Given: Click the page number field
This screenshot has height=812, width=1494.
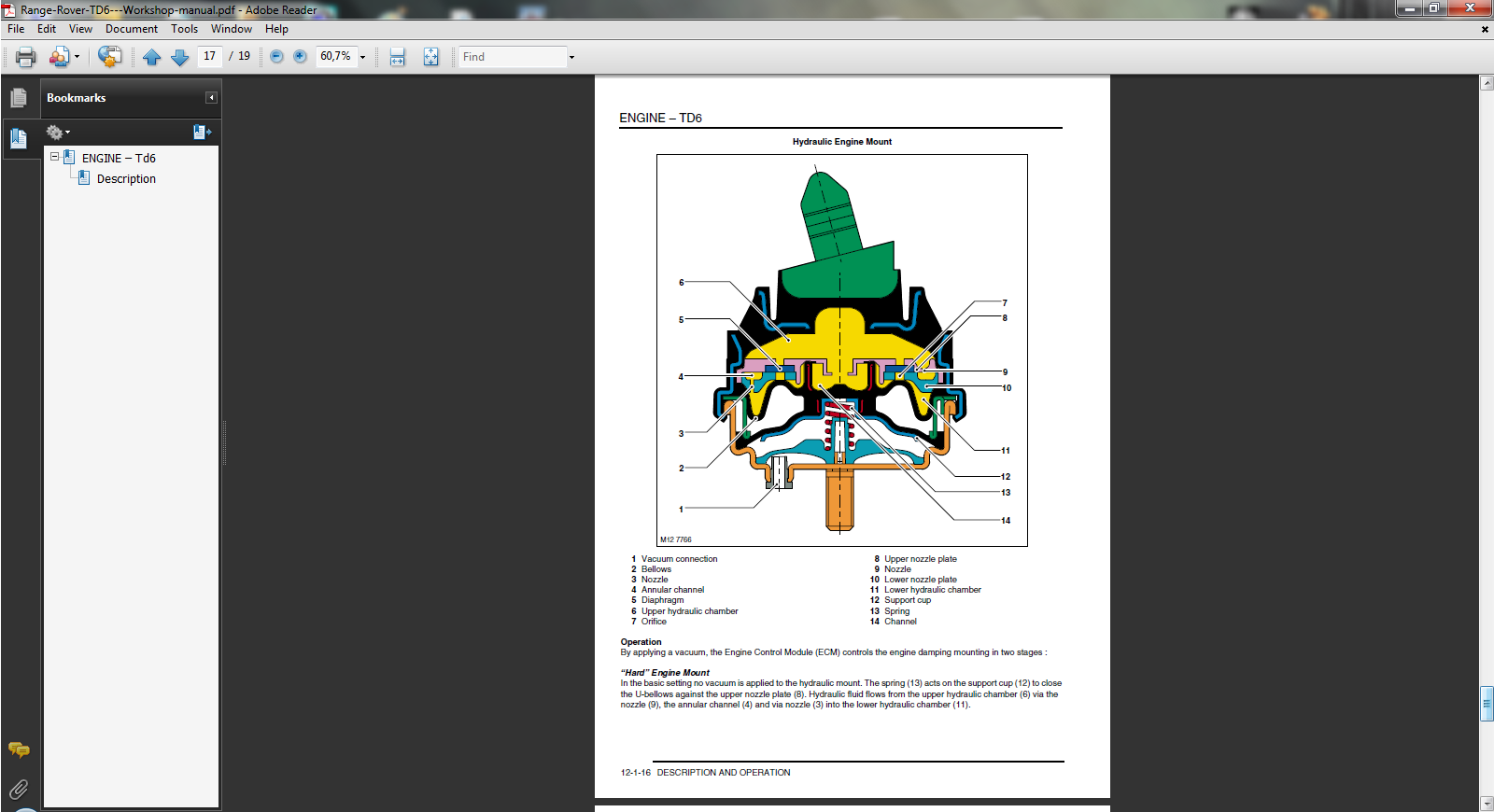Looking at the screenshot, I should 210,56.
